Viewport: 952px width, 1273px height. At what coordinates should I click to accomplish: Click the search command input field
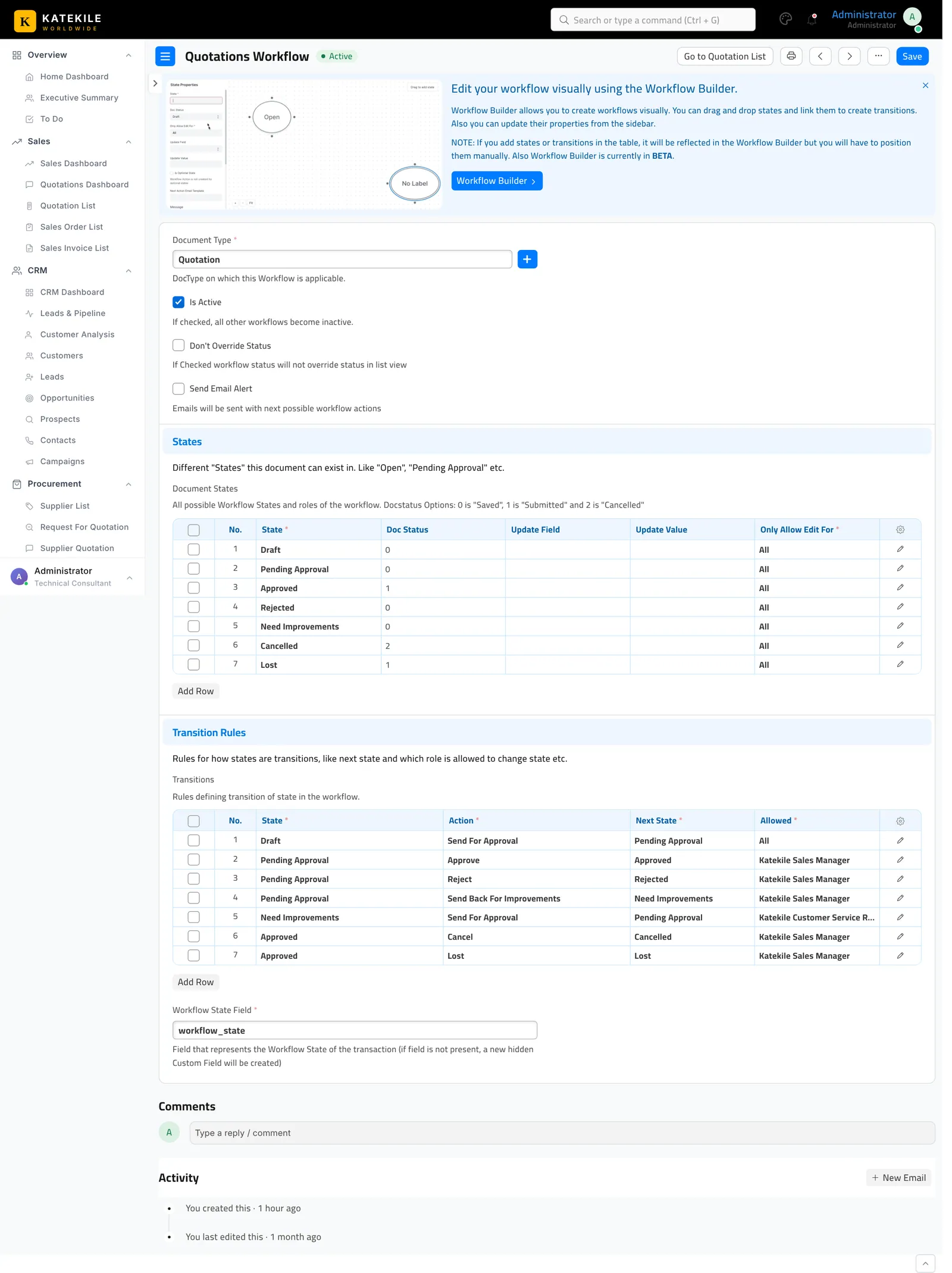click(x=653, y=20)
